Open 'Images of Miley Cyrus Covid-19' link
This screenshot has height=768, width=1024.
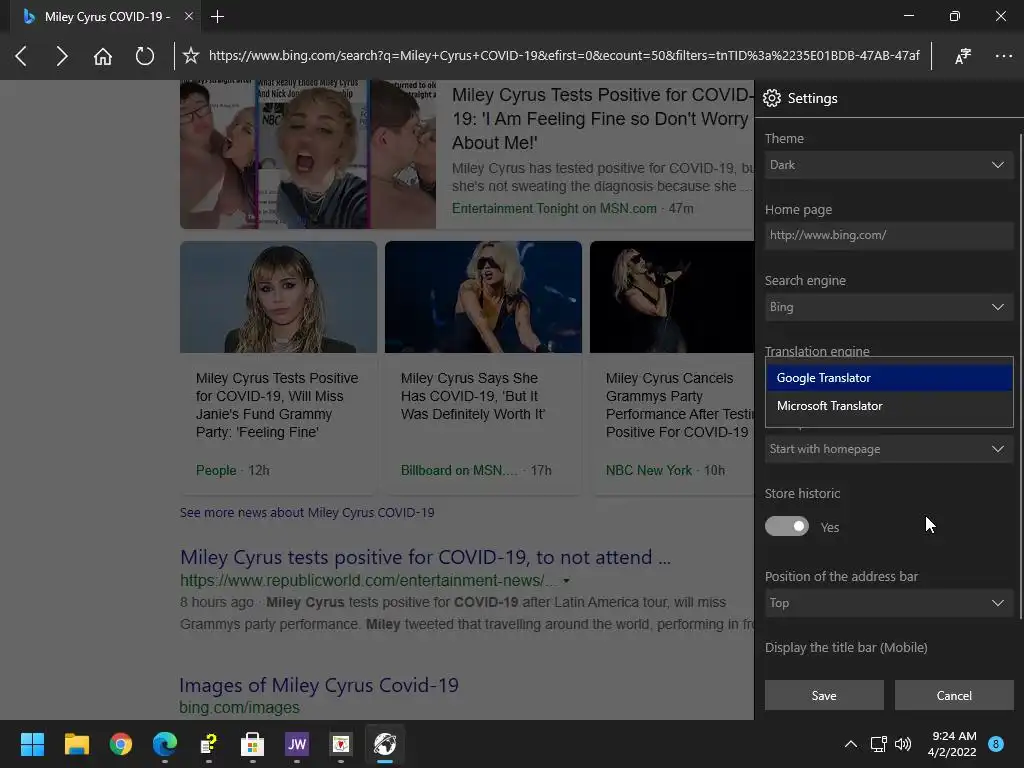319,685
